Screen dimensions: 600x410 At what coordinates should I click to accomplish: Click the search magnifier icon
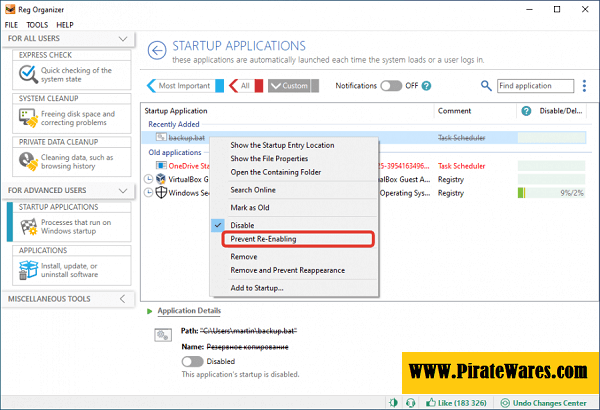487,86
